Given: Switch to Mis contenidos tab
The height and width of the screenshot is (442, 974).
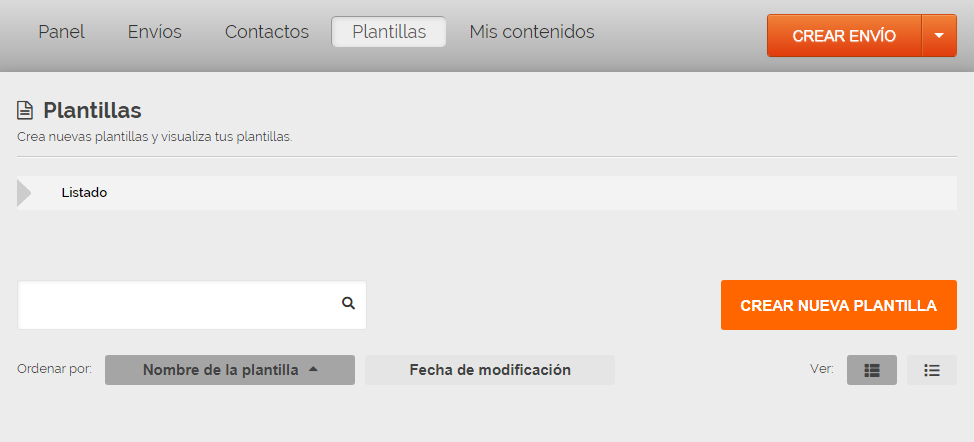Looking at the screenshot, I should click(532, 32).
